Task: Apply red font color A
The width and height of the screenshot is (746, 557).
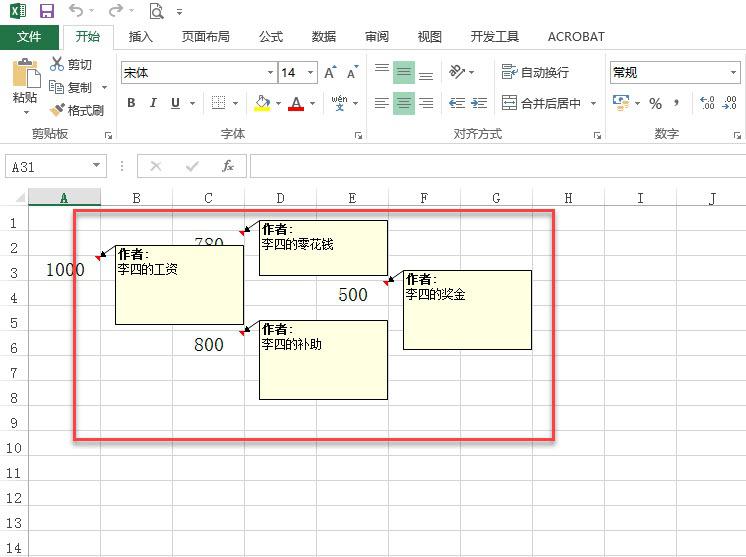Action: point(296,103)
